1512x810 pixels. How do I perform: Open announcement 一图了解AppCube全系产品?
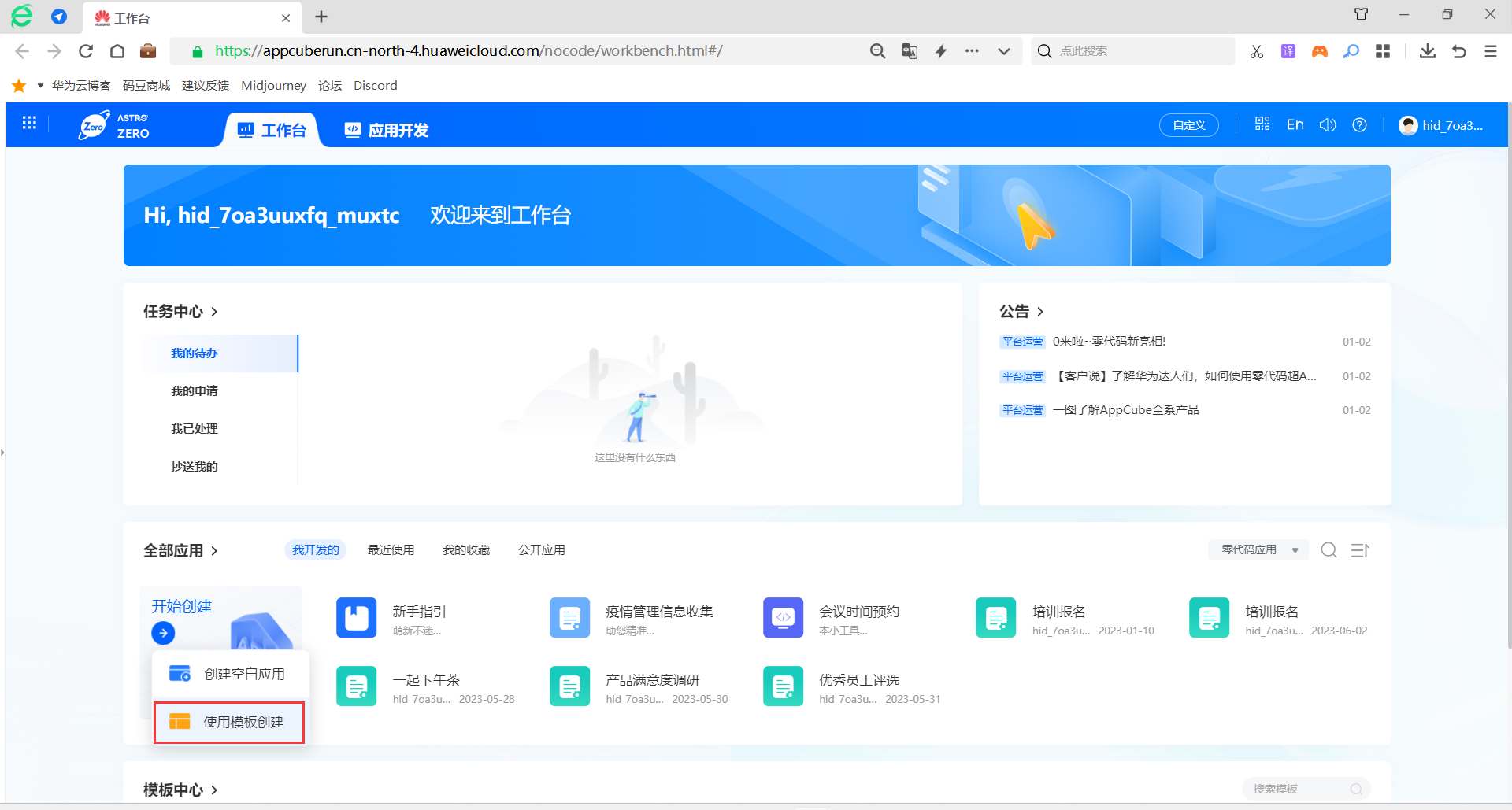click(x=1126, y=410)
